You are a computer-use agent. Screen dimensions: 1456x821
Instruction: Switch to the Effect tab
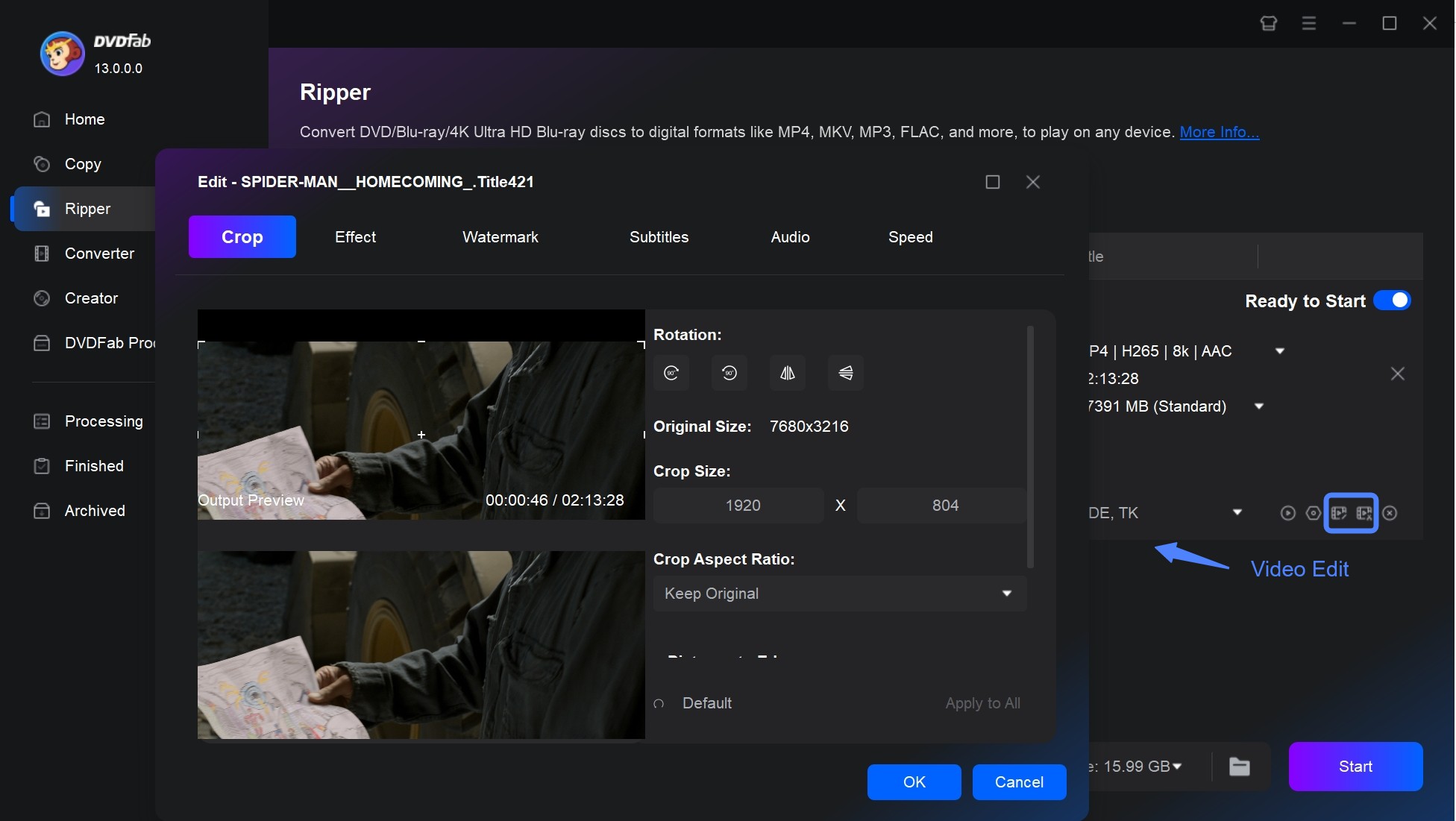click(x=355, y=236)
